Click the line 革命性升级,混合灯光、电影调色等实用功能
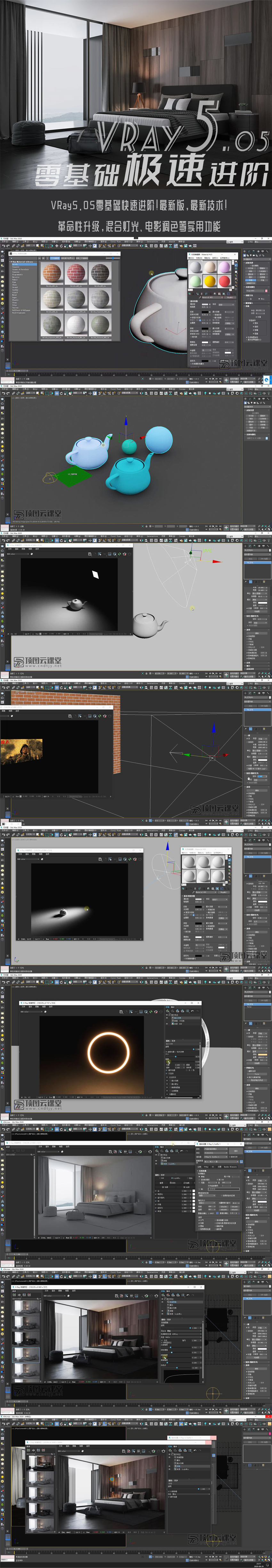 tap(139, 226)
